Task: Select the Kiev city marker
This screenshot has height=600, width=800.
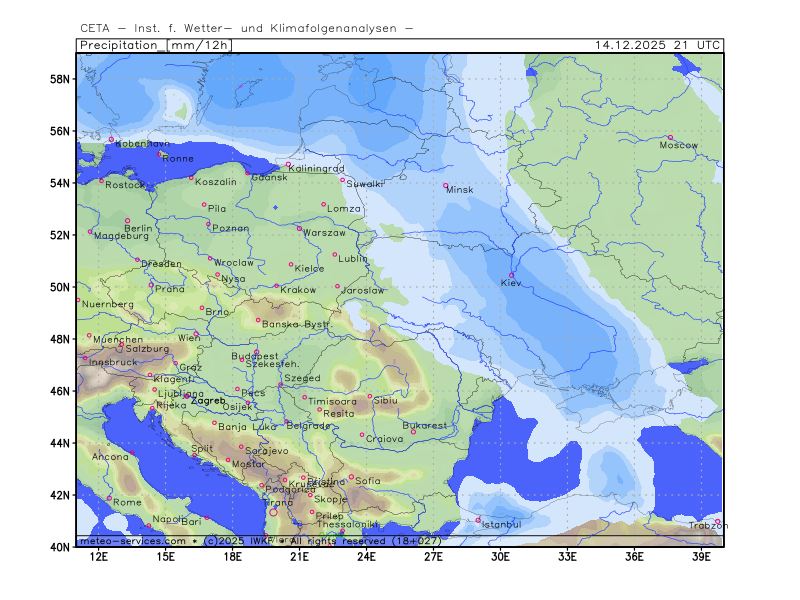Action: (x=511, y=275)
